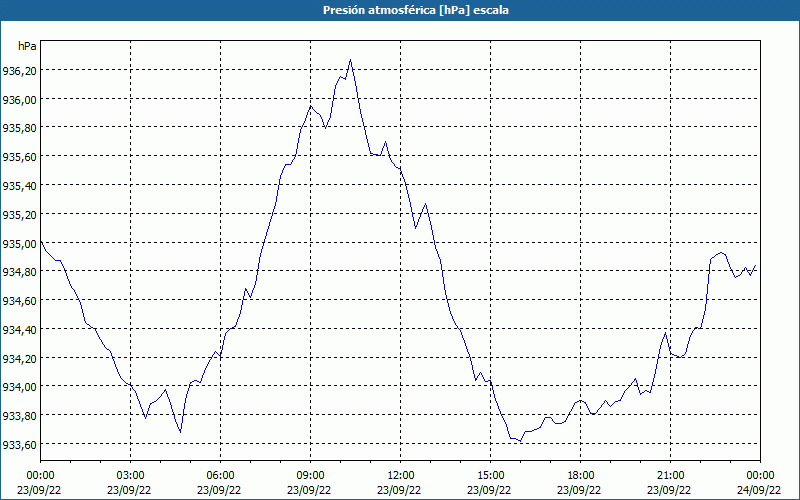This screenshot has width=800, height=500.
Task: Click the chart title "Presión atmosférica [hPa] escala"
Action: click(x=416, y=10)
